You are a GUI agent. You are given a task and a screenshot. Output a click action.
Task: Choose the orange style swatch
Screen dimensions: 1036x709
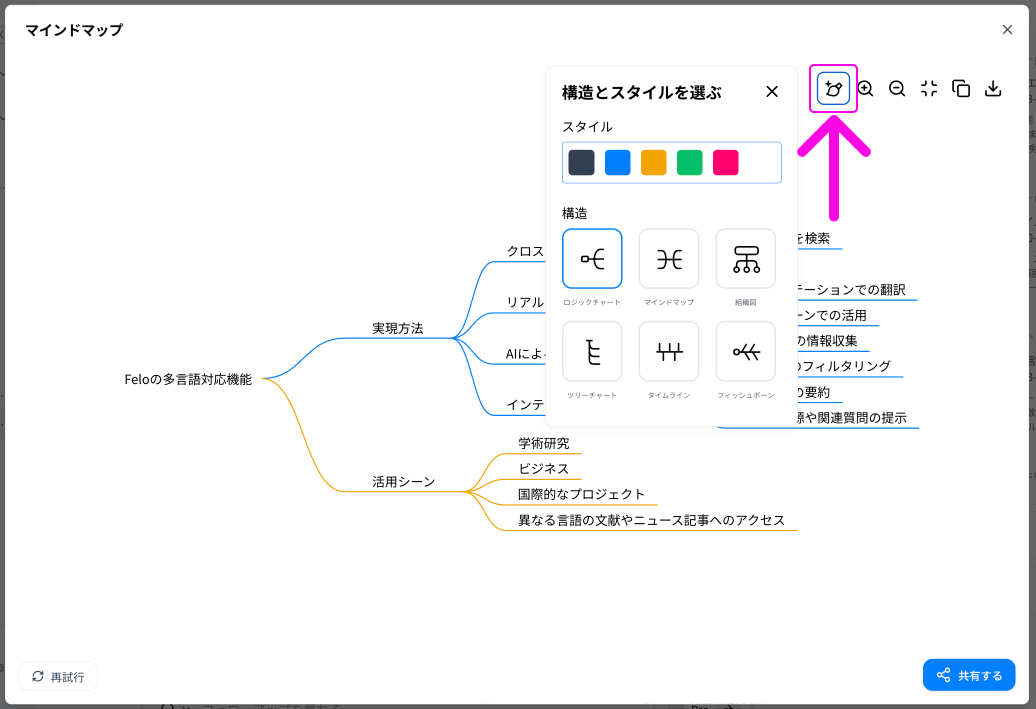click(653, 163)
